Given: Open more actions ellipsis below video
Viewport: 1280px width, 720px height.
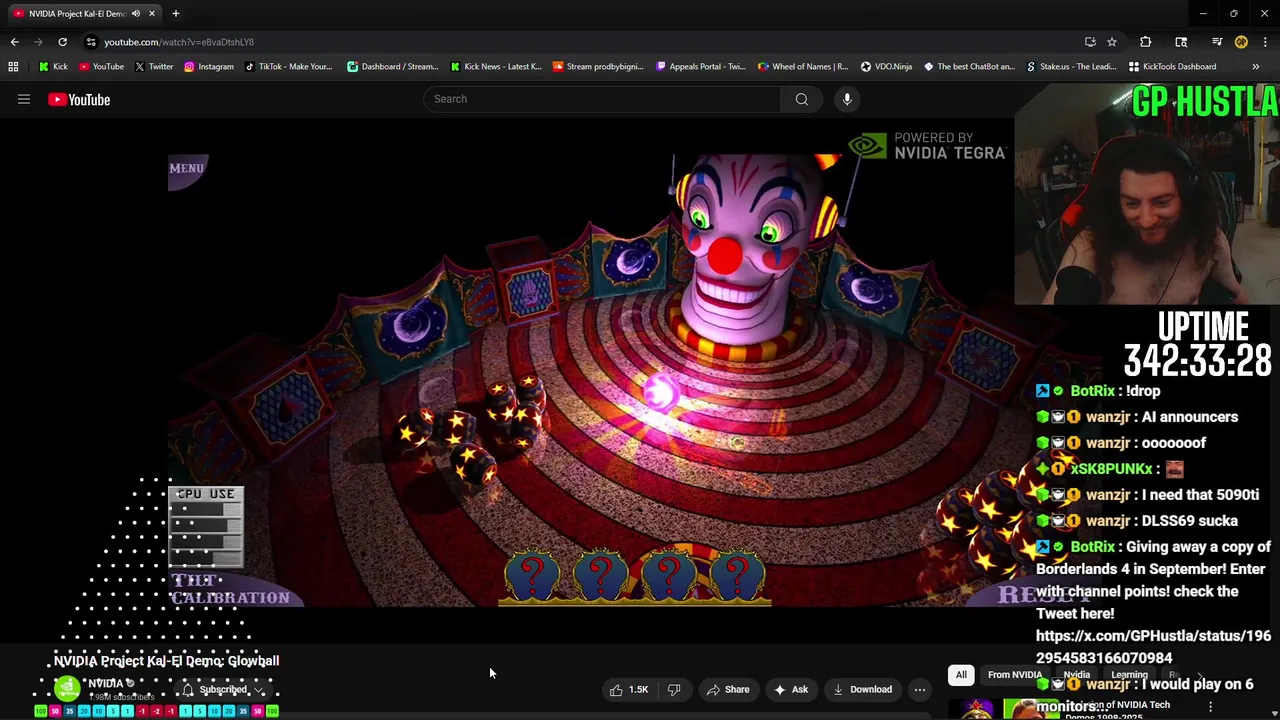Looking at the screenshot, I should coord(919,689).
